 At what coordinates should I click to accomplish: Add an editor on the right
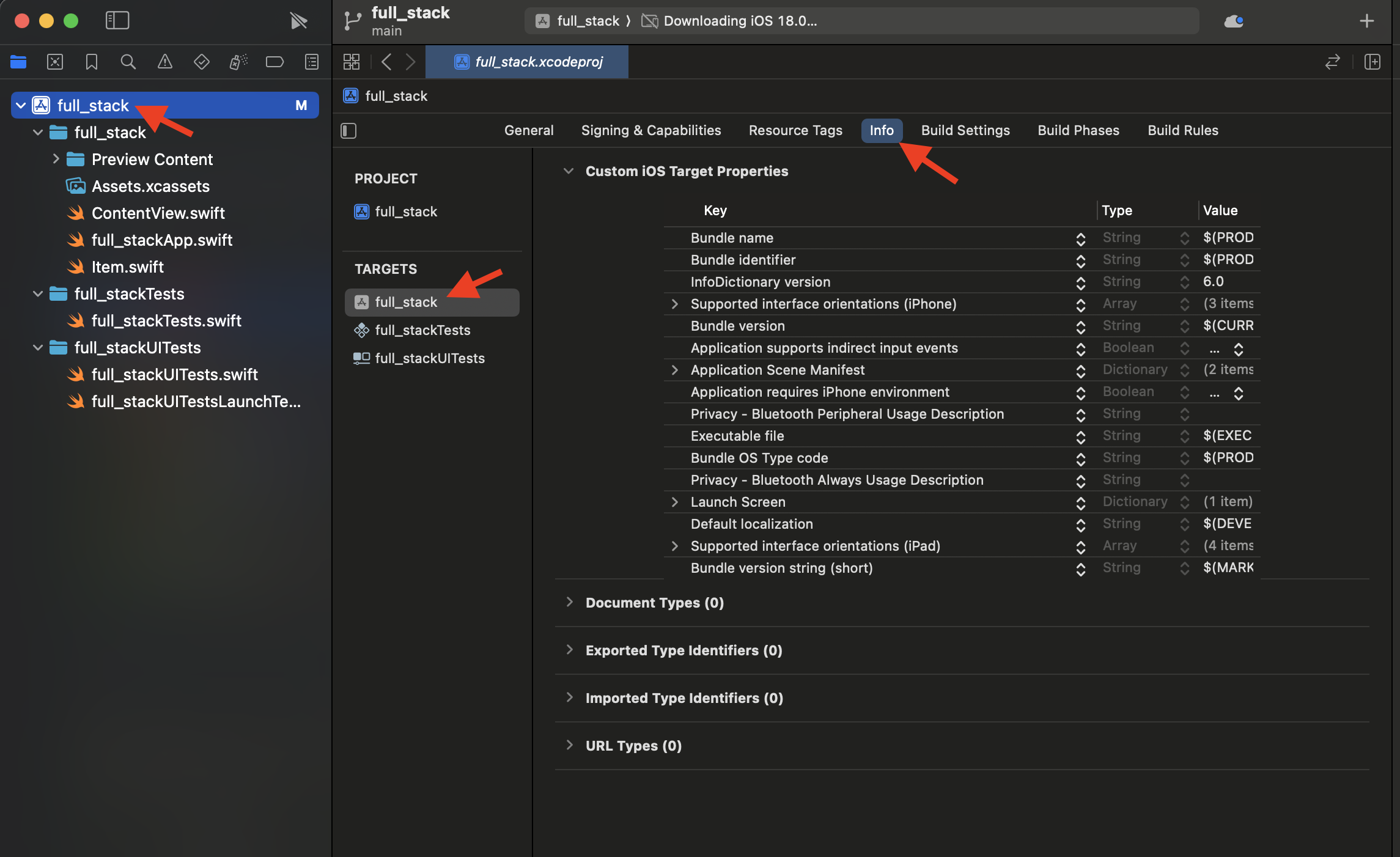pyautogui.click(x=1372, y=62)
